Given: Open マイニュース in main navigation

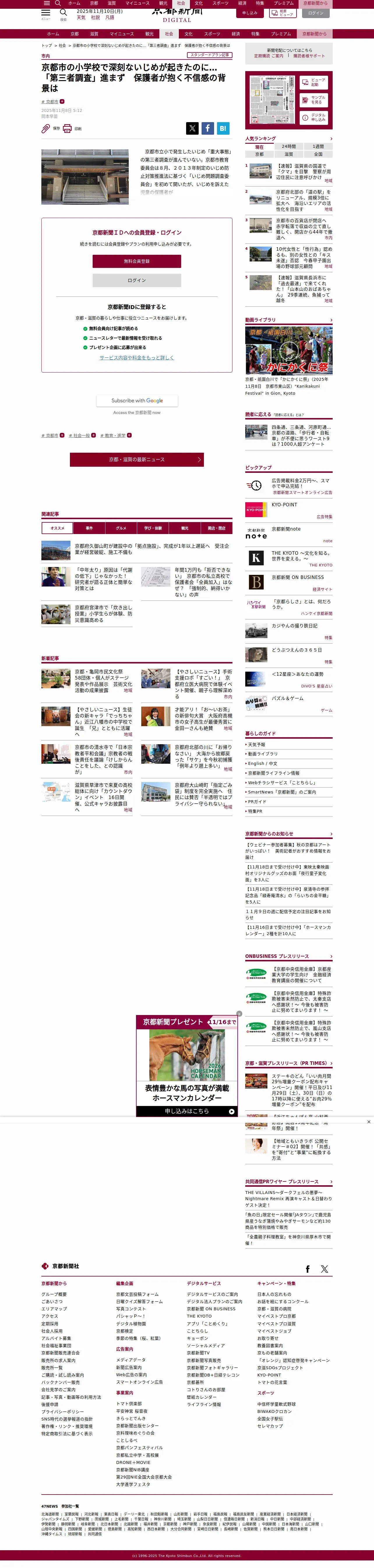Looking at the screenshot, I should click(x=122, y=34).
